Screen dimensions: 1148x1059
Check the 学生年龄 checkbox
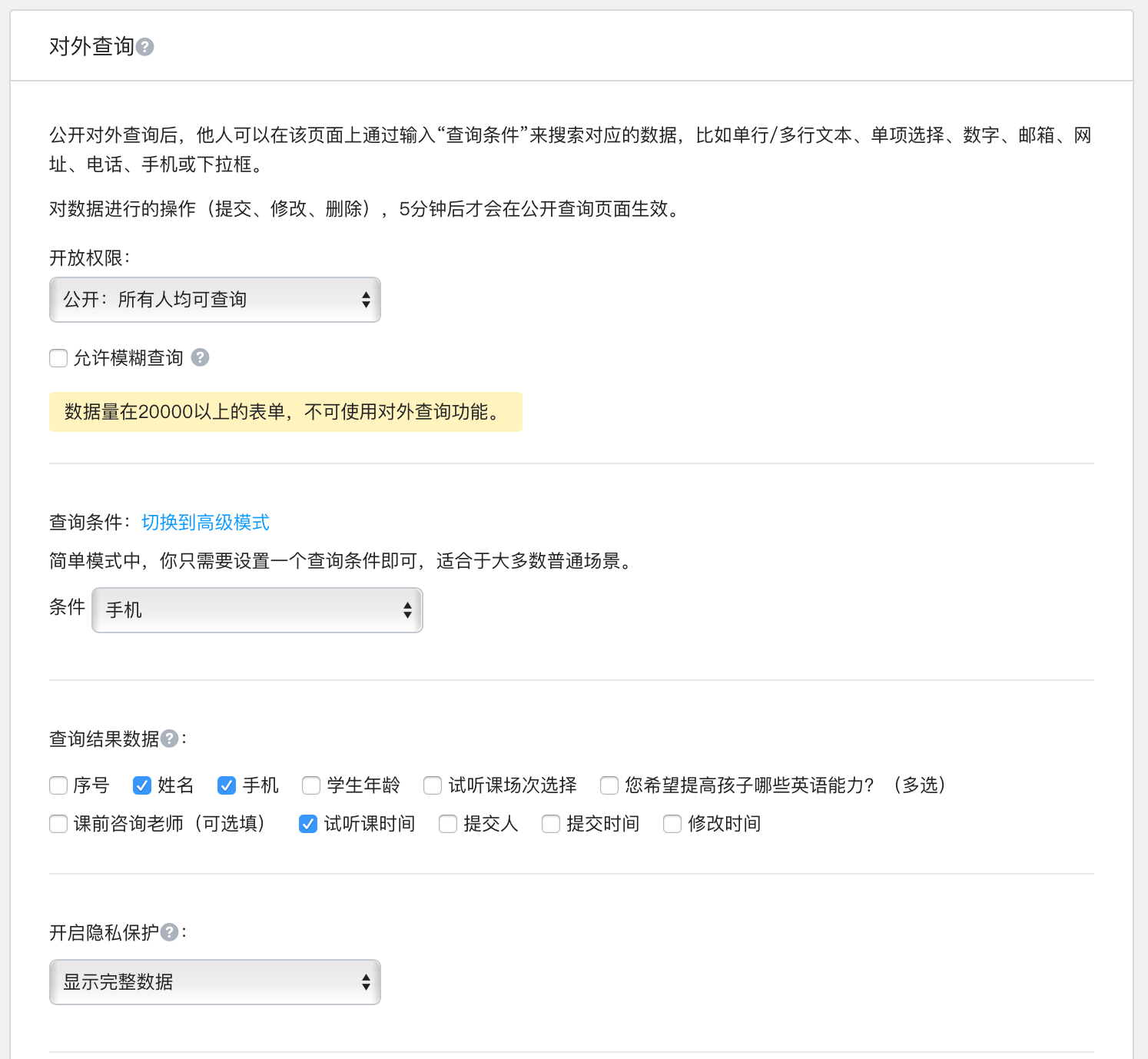[x=311, y=785]
